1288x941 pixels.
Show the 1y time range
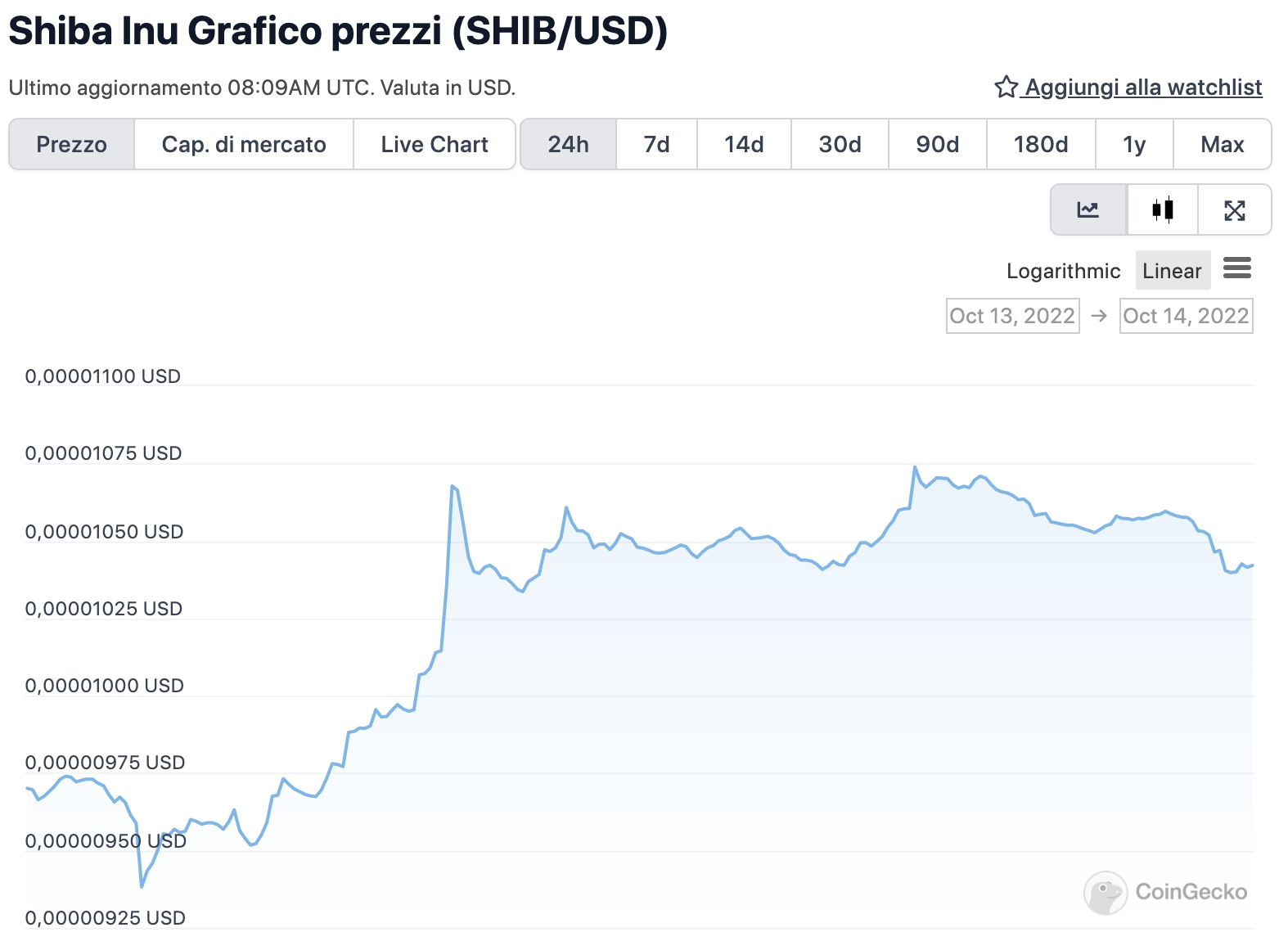tap(1134, 145)
